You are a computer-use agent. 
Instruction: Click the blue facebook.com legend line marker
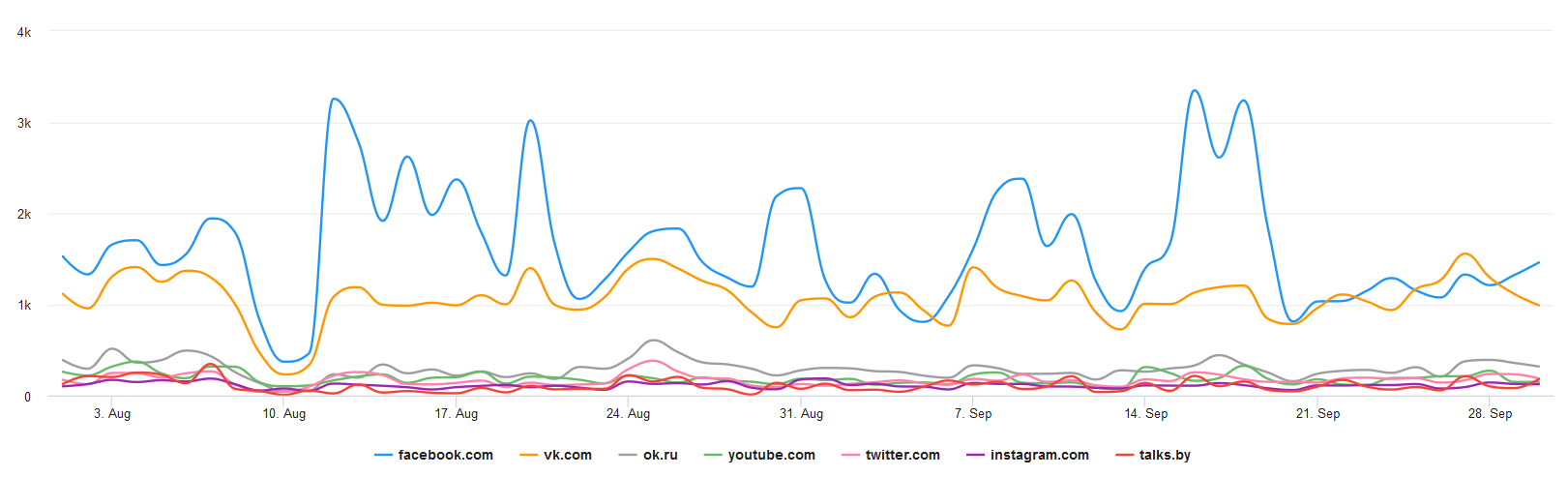coord(384,456)
